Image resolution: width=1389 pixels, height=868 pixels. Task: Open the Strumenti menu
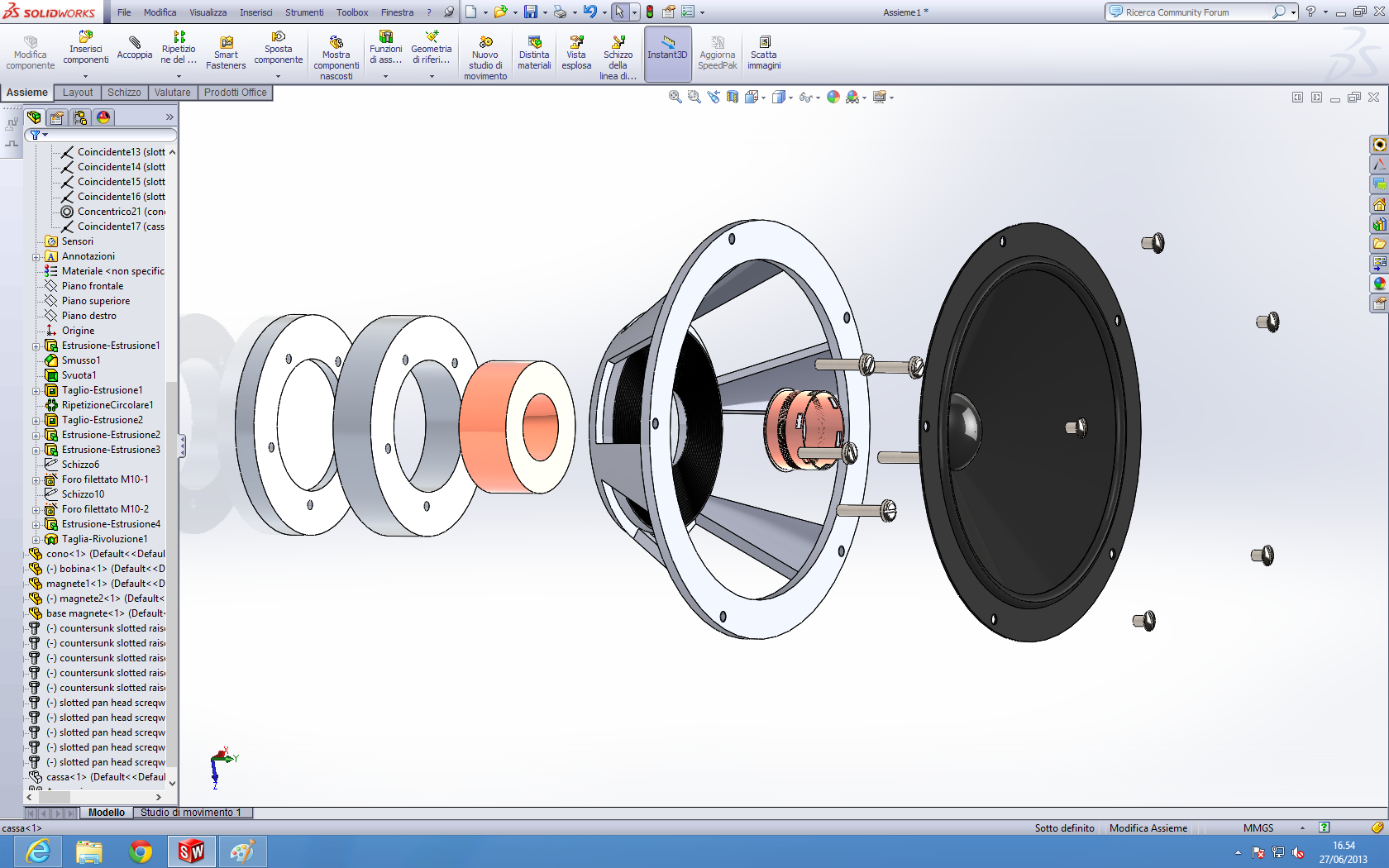click(x=304, y=12)
